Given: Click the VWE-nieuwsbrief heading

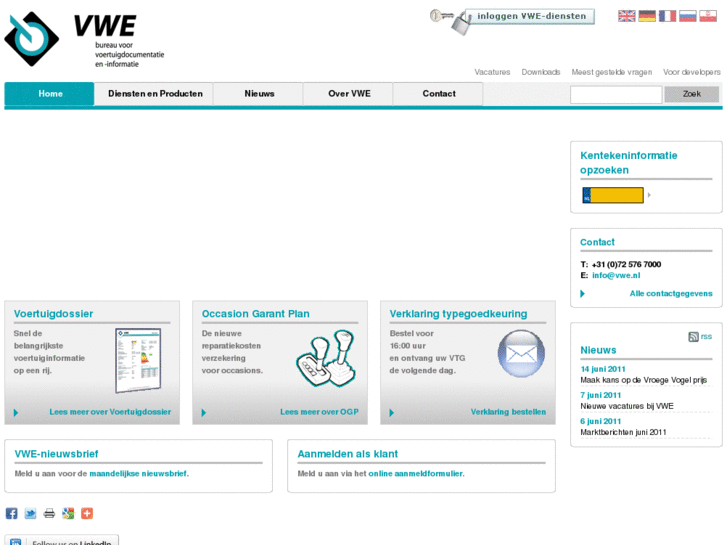Looking at the screenshot, I should (x=56, y=454).
